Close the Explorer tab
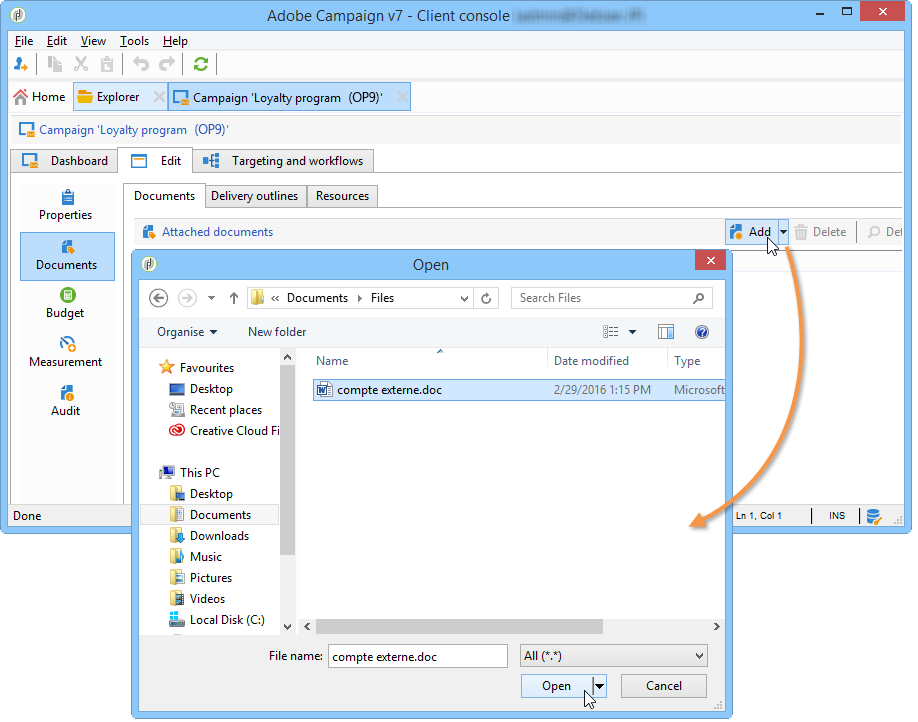The height and width of the screenshot is (722, 918). pos(159,97)
